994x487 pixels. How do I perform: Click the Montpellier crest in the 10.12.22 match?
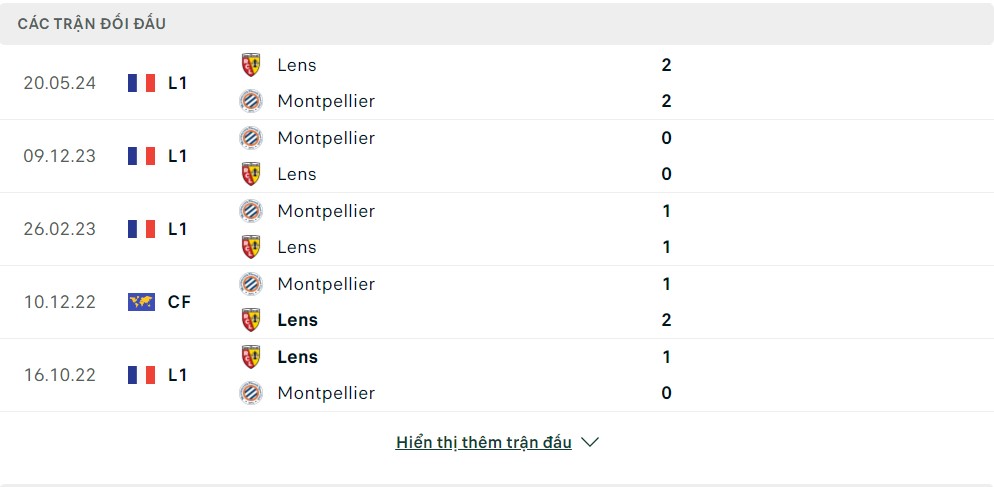coord(251,284)
